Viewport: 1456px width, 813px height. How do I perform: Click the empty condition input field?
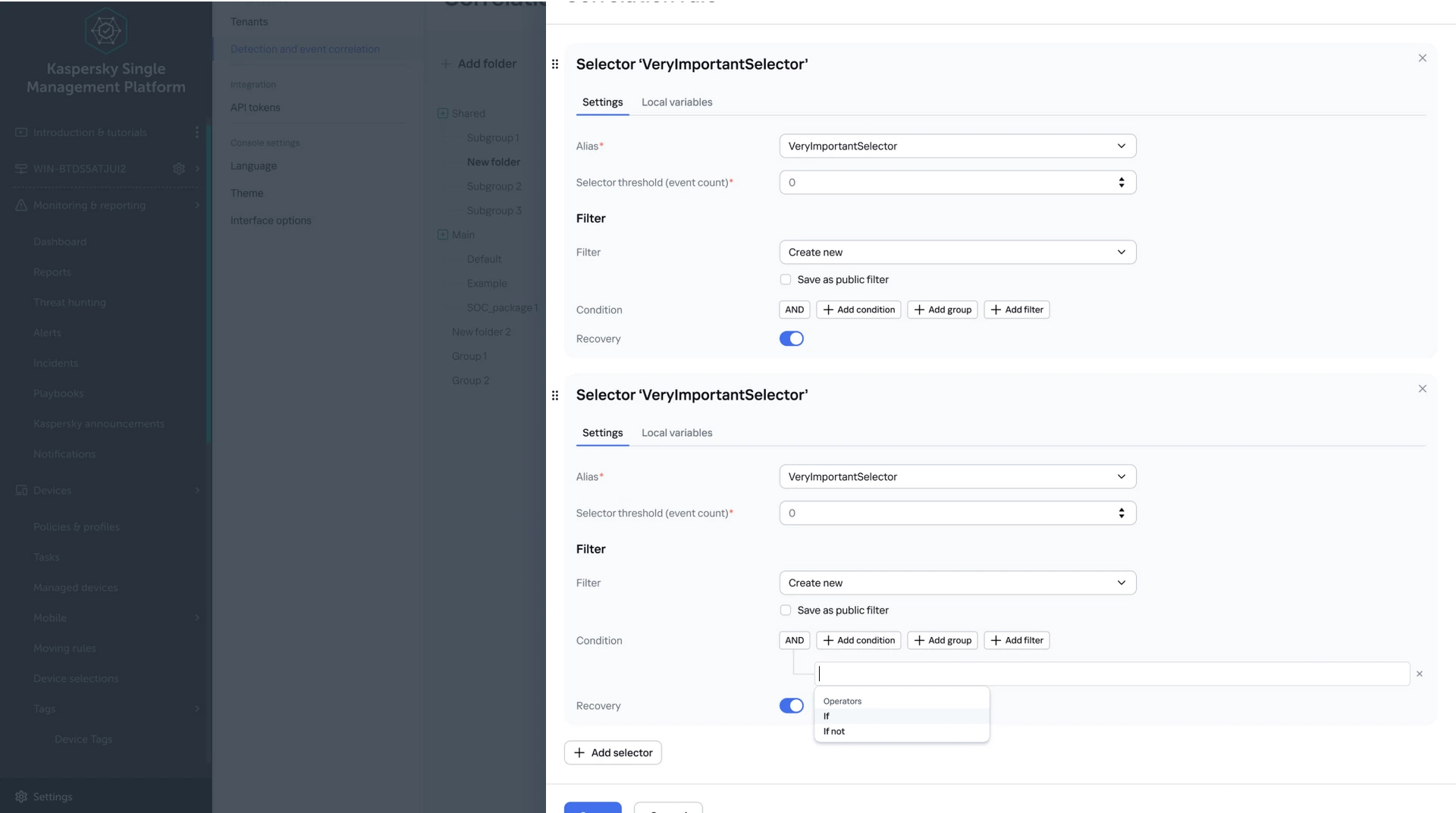[x=1111, y=673]
